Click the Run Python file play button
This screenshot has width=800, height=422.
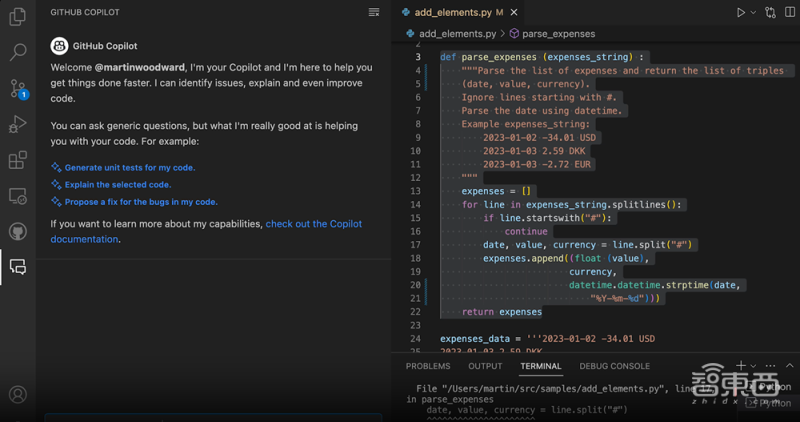pos(741,12)
